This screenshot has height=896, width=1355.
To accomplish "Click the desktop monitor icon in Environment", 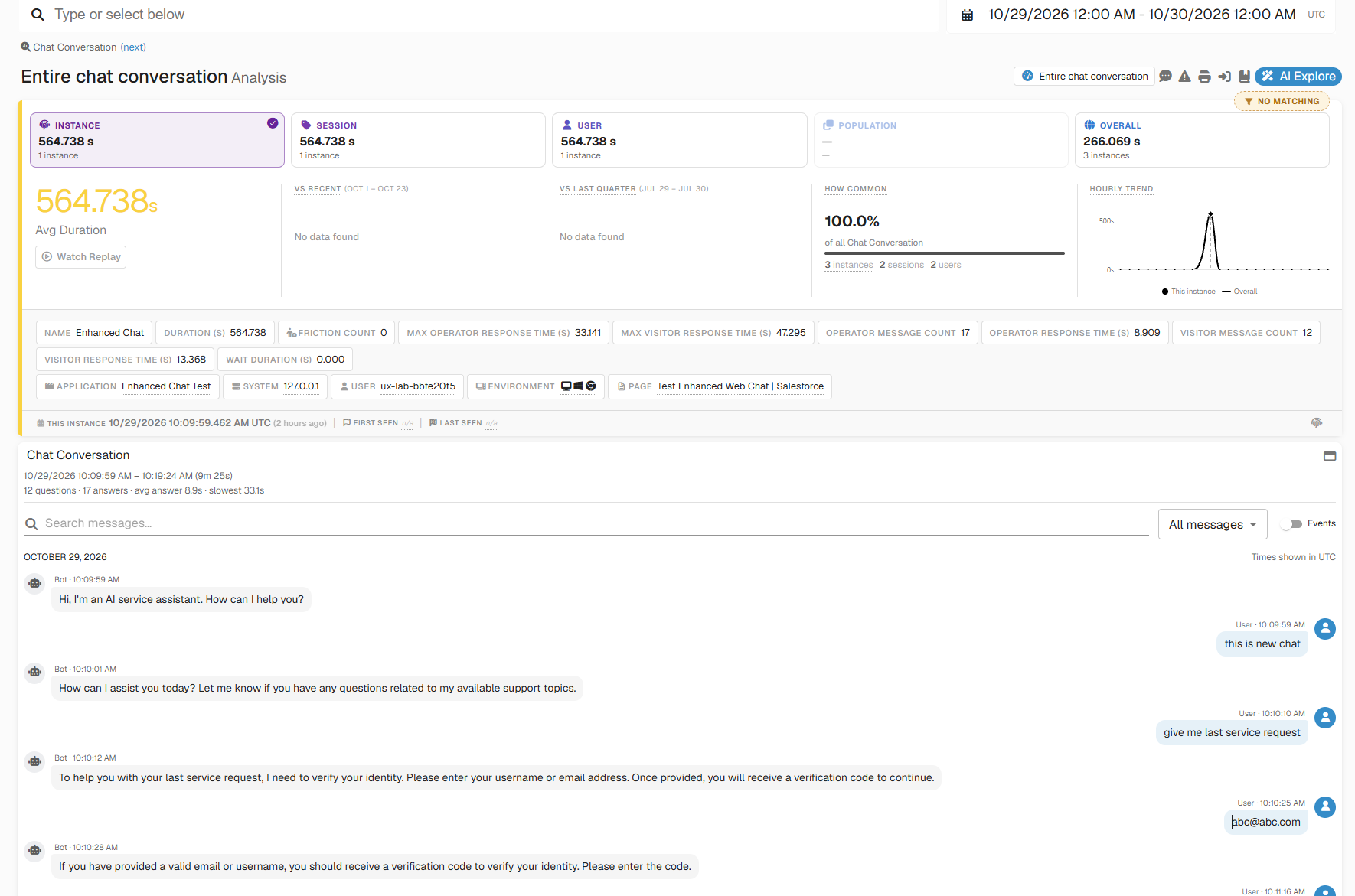I will [x=566, y=386].
